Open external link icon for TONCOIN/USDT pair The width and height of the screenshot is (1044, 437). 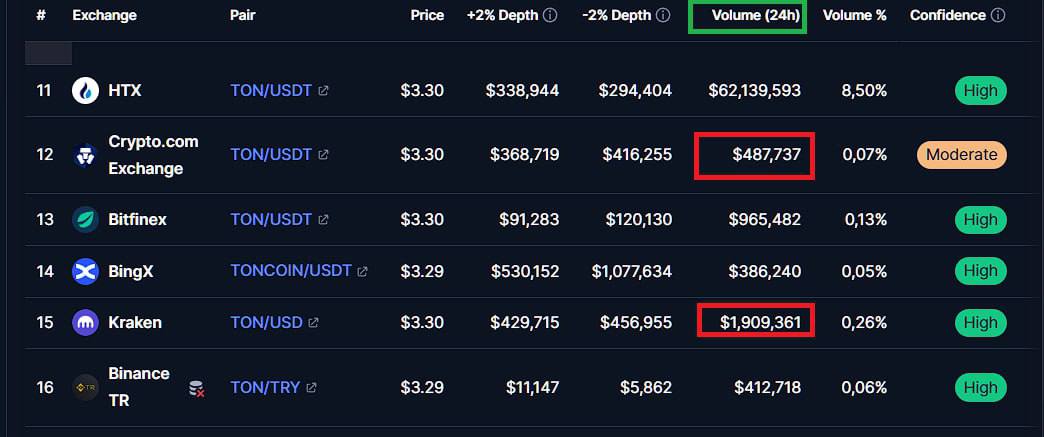click(x=363, y=272)
